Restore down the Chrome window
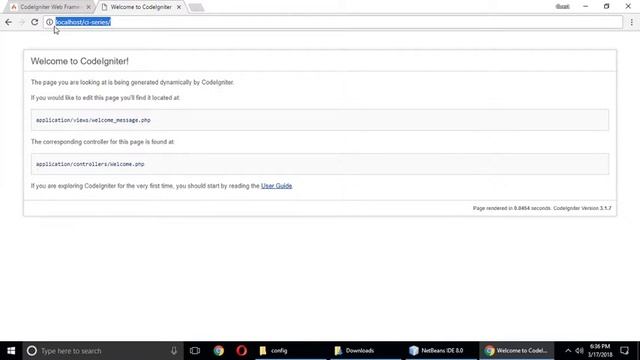This screenshot has height=360, width=640. coord(607,7)
